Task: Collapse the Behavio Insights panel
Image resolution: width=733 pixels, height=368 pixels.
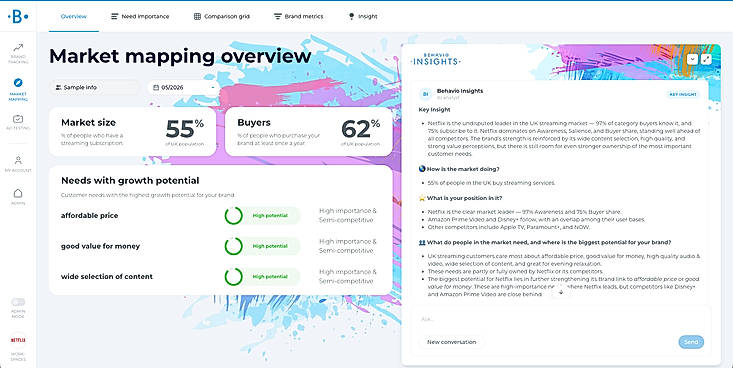Action: 692,59
